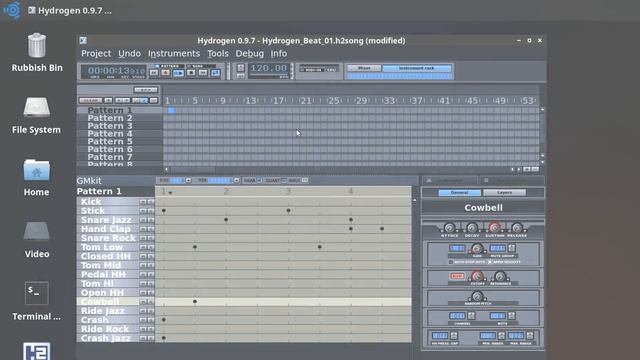Show the Instrument rack panel
640x360 pixels.
coord(417,68)
